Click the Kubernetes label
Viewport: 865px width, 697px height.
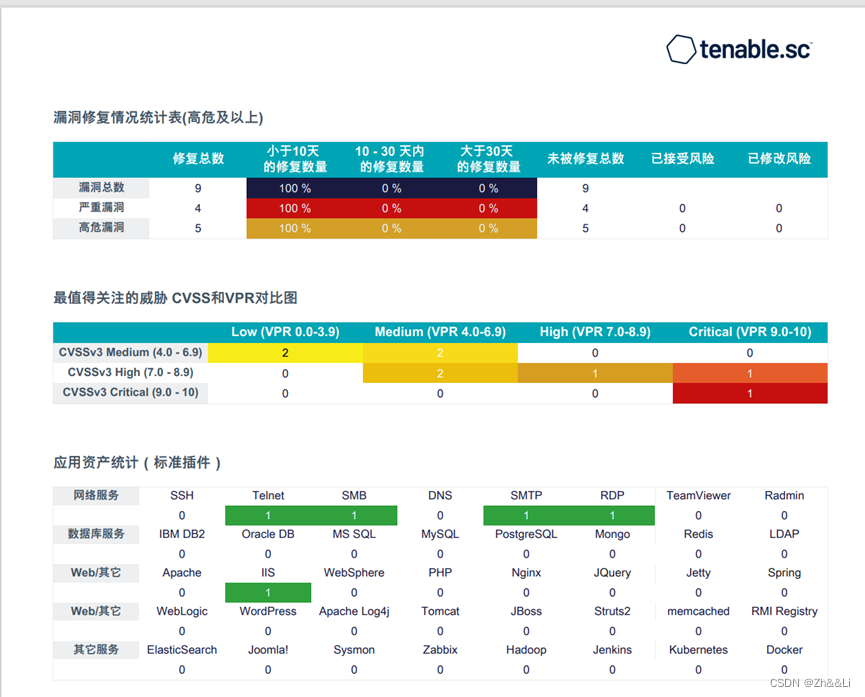coord(698,650)
